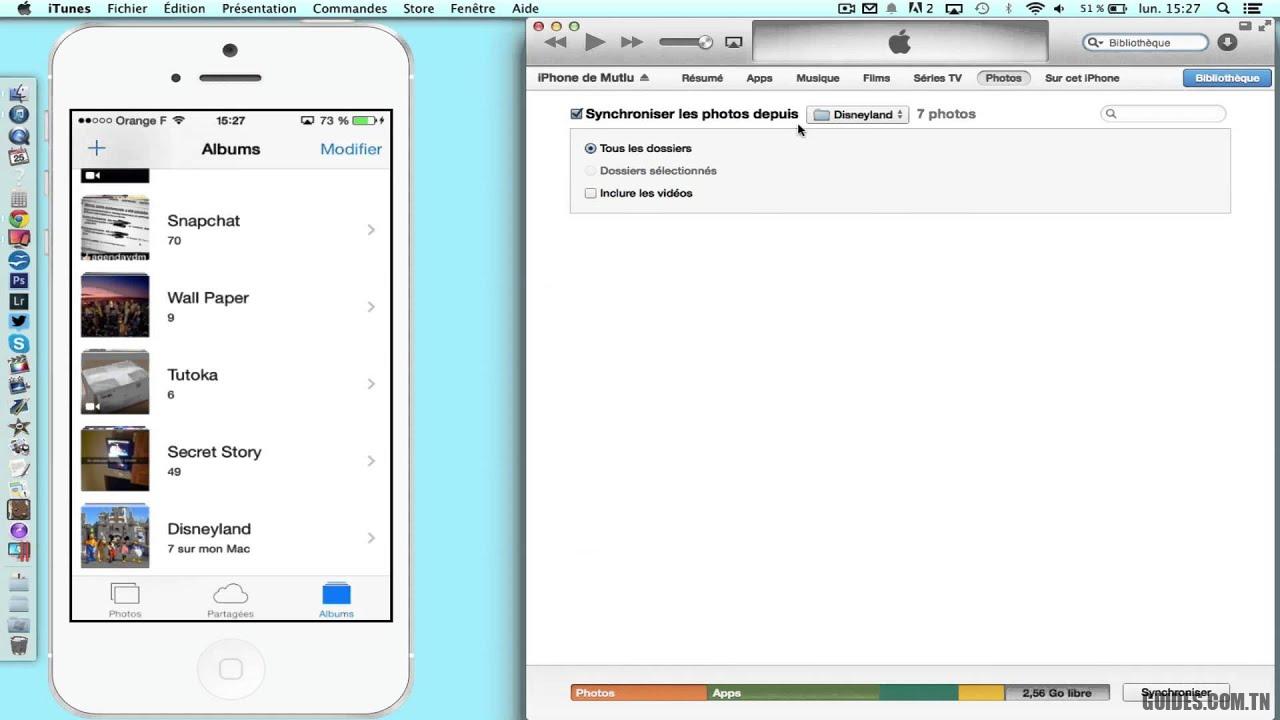
Task: Open the Disneyland folder dropdown
Action: 858,115
